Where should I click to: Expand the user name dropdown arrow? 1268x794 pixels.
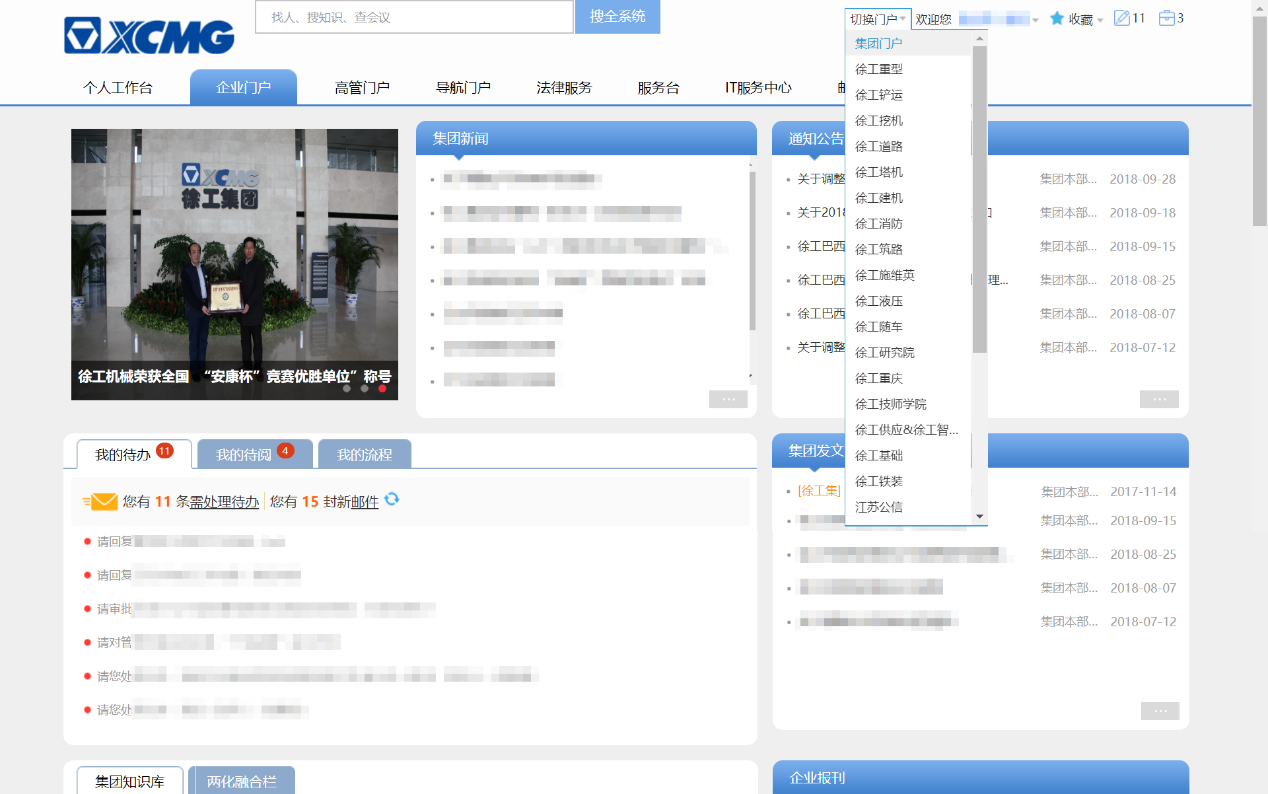point(1035,20)
